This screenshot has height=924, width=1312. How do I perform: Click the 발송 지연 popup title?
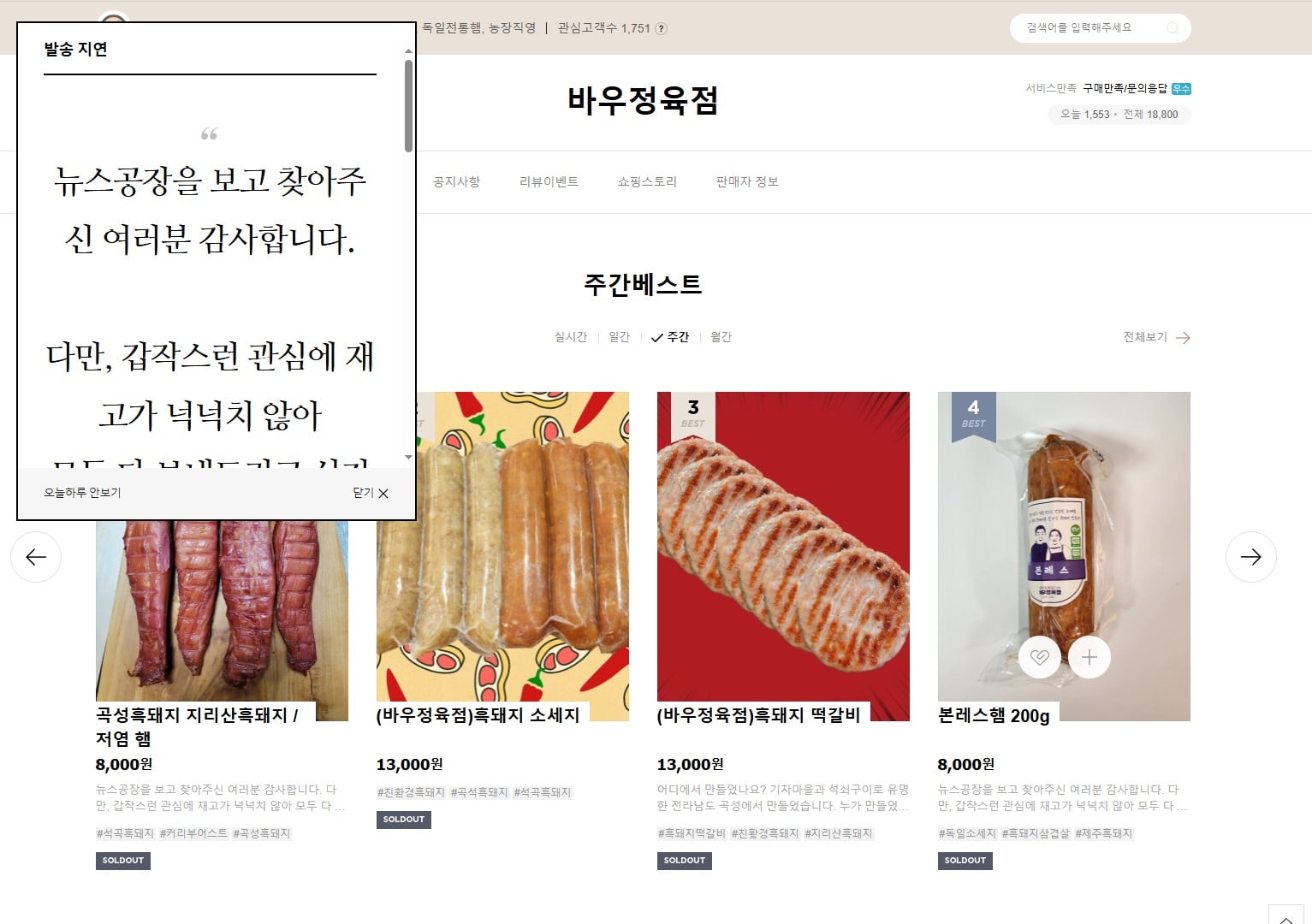pos(75,49)
